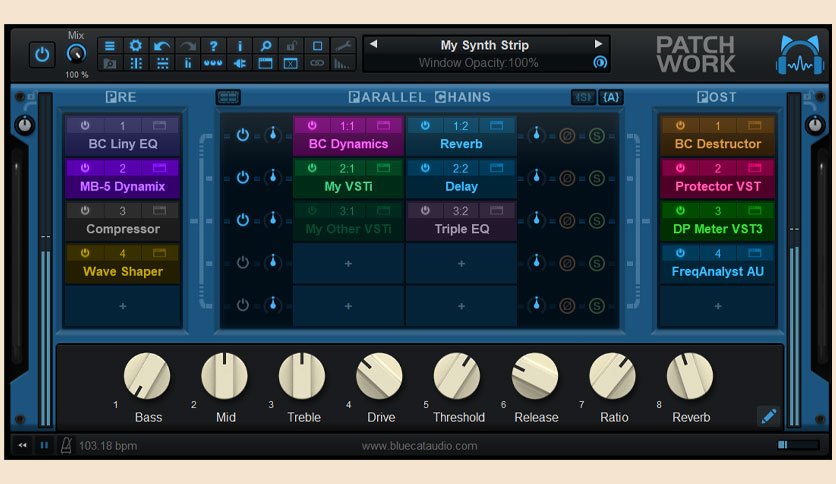836x484 pixels.
Task: Click the padlock icon in the toolbar
Action: click(291, 46)
